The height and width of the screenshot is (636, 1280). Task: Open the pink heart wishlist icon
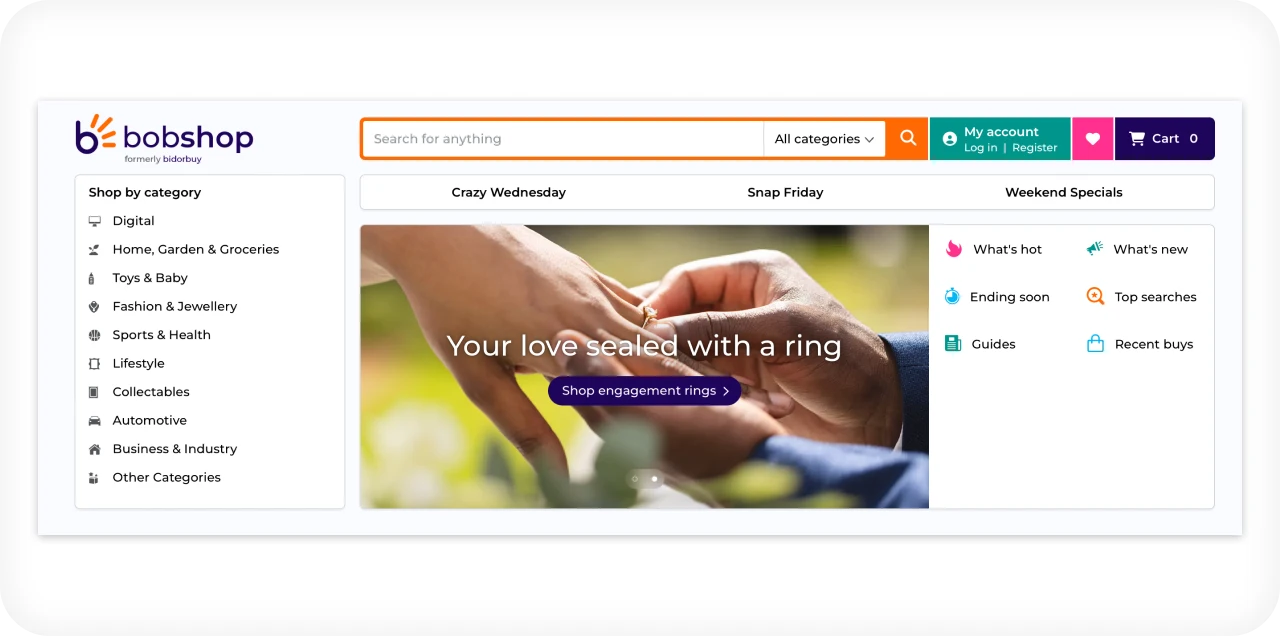pos(1093,139)
